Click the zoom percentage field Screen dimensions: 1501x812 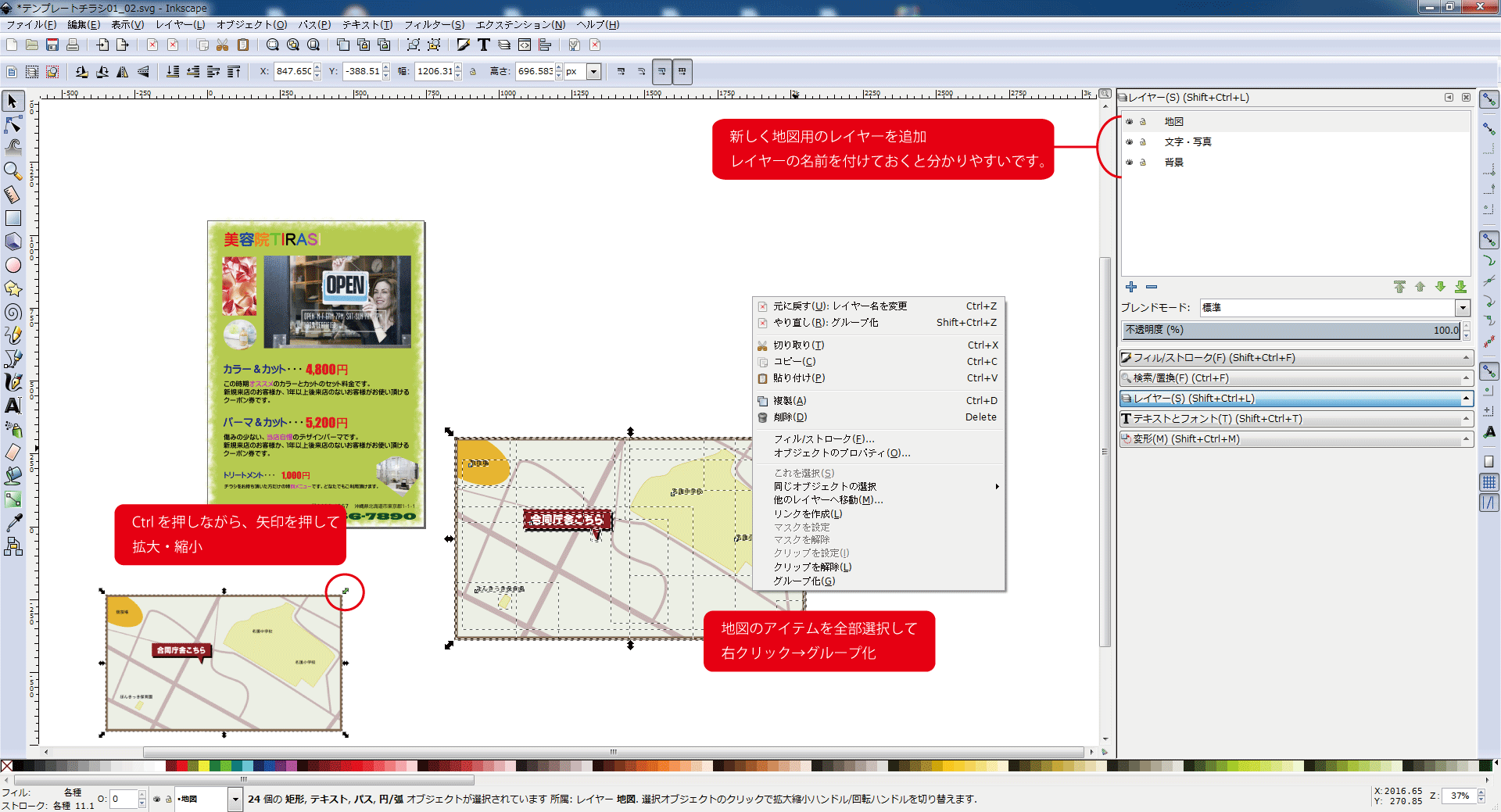(x=1459, y=796)
